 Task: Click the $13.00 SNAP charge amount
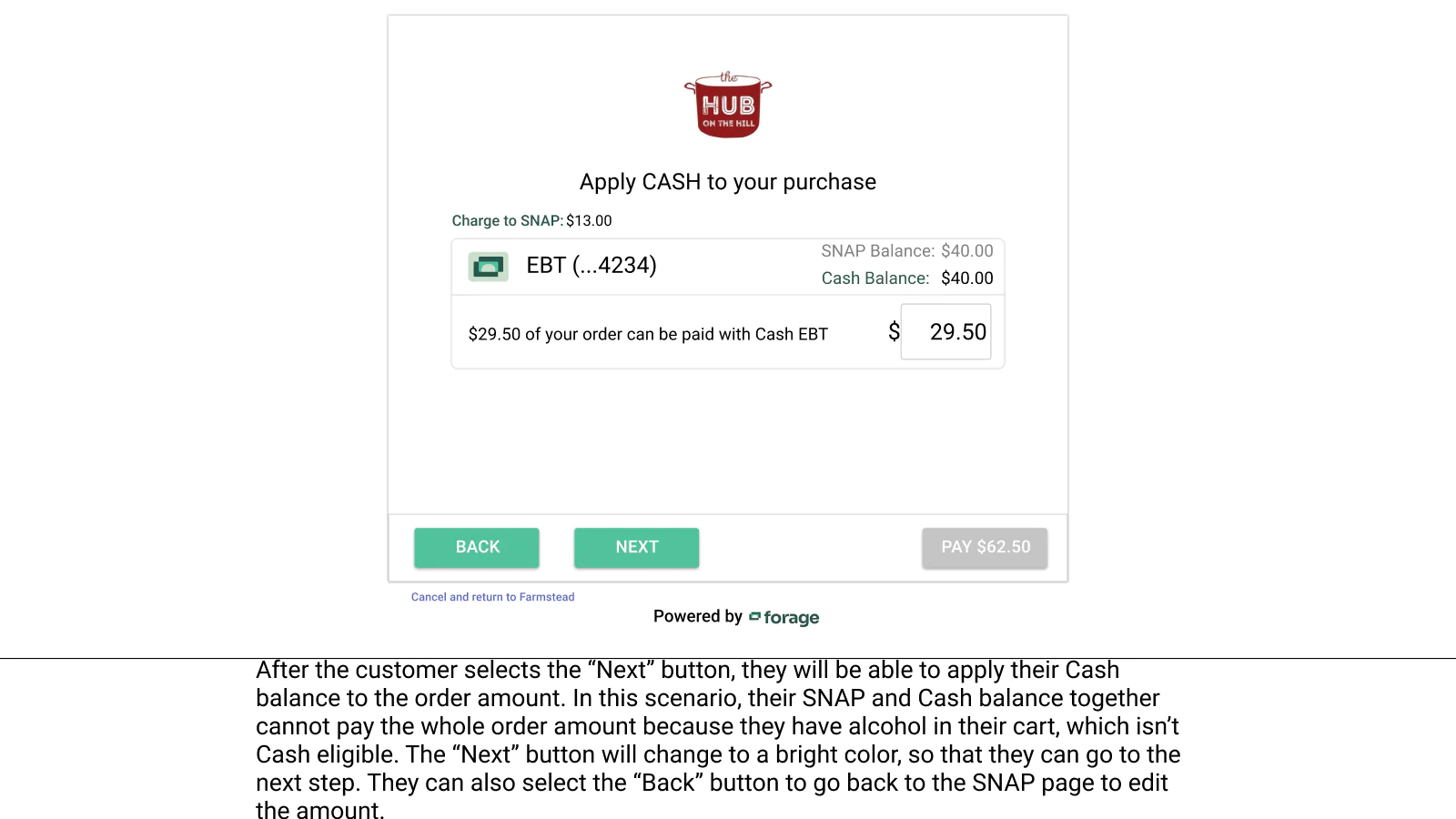[589, 221]
